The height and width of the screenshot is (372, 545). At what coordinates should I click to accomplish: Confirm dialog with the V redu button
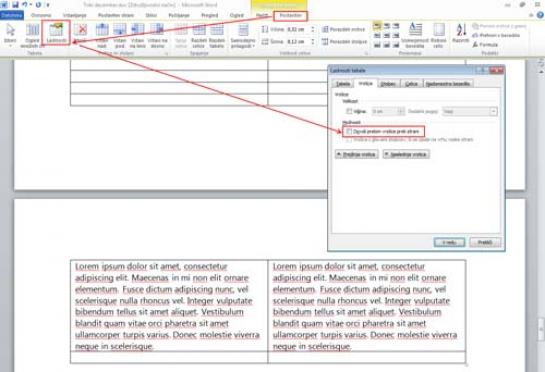(449, 242)
